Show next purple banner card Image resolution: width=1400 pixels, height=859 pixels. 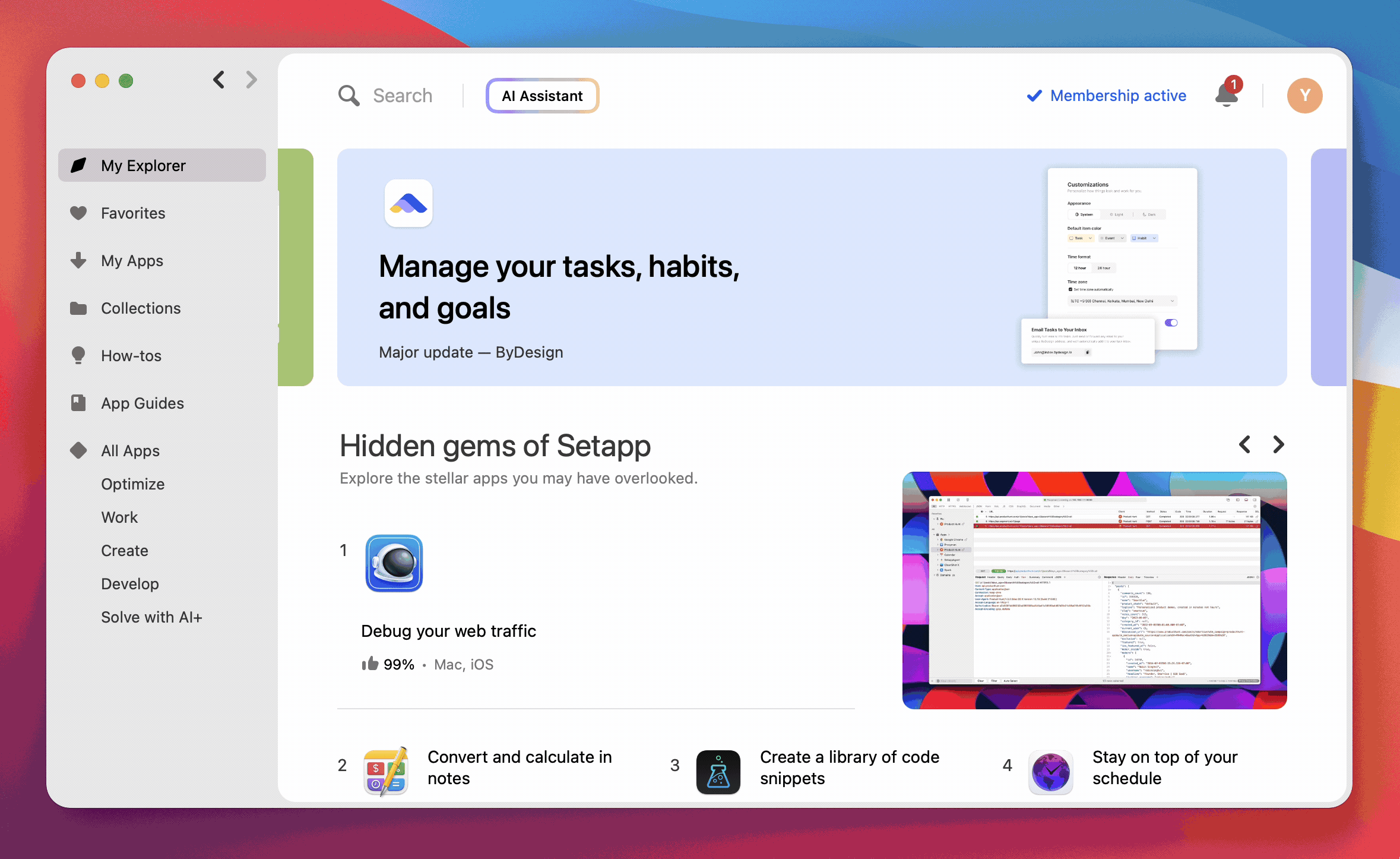click(1329, 267)
